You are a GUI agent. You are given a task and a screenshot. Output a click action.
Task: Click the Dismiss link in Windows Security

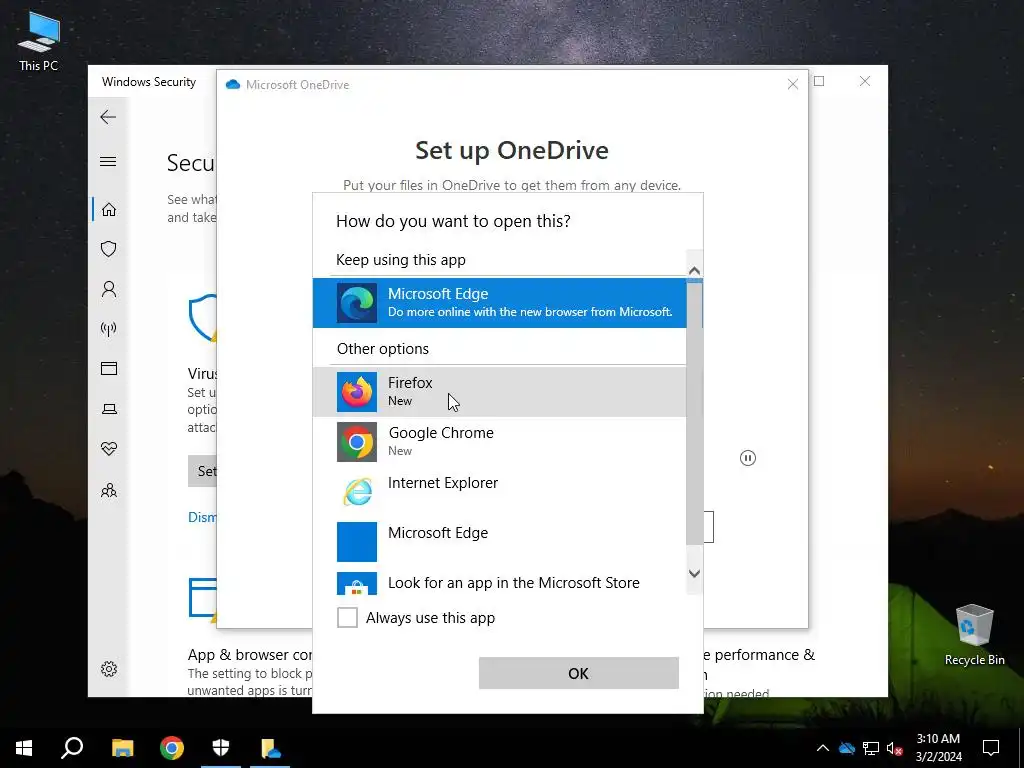pyautogui.click(x=202, y=517)
